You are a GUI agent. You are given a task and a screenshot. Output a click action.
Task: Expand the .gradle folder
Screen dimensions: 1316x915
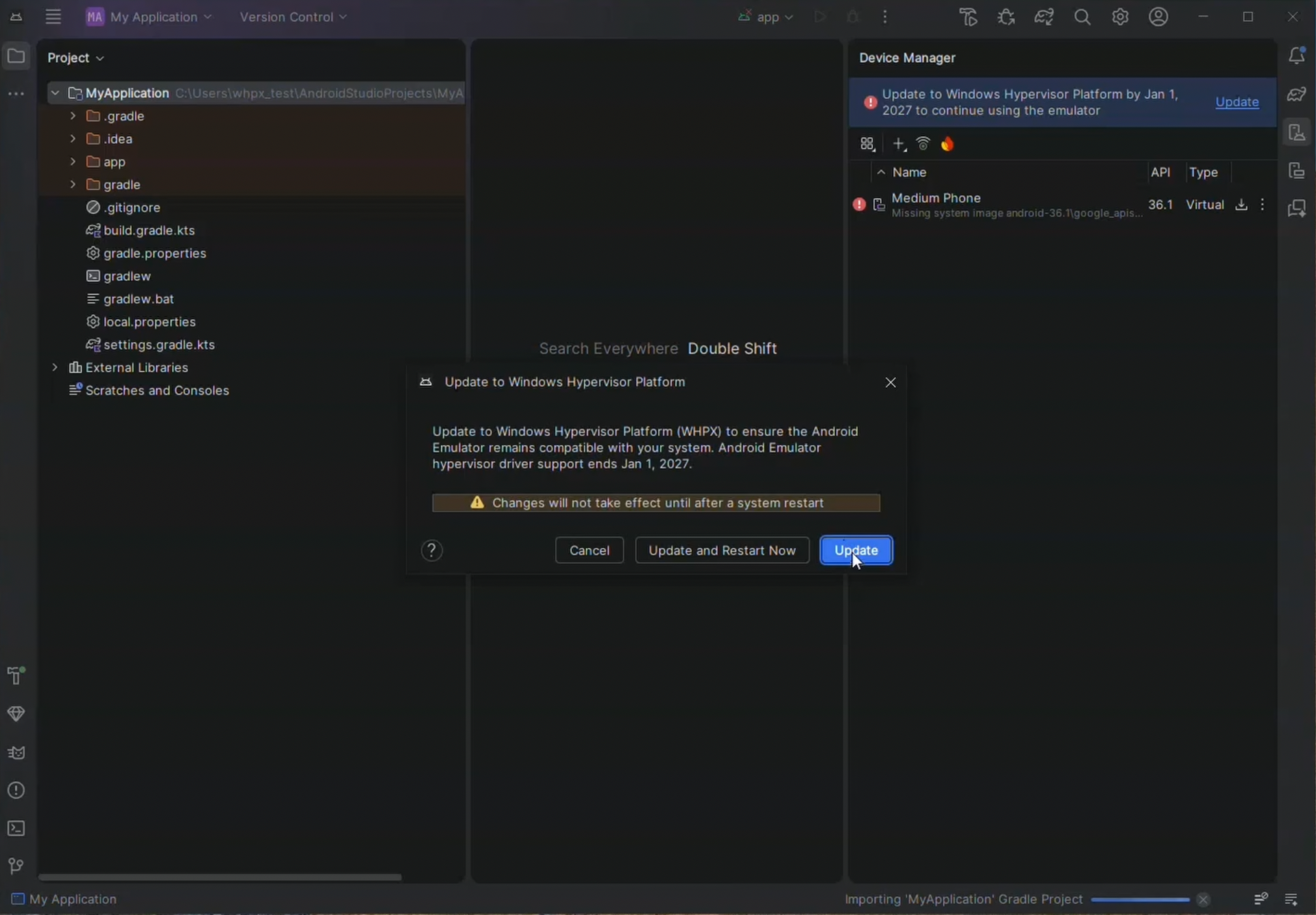(x=73, y=116)
